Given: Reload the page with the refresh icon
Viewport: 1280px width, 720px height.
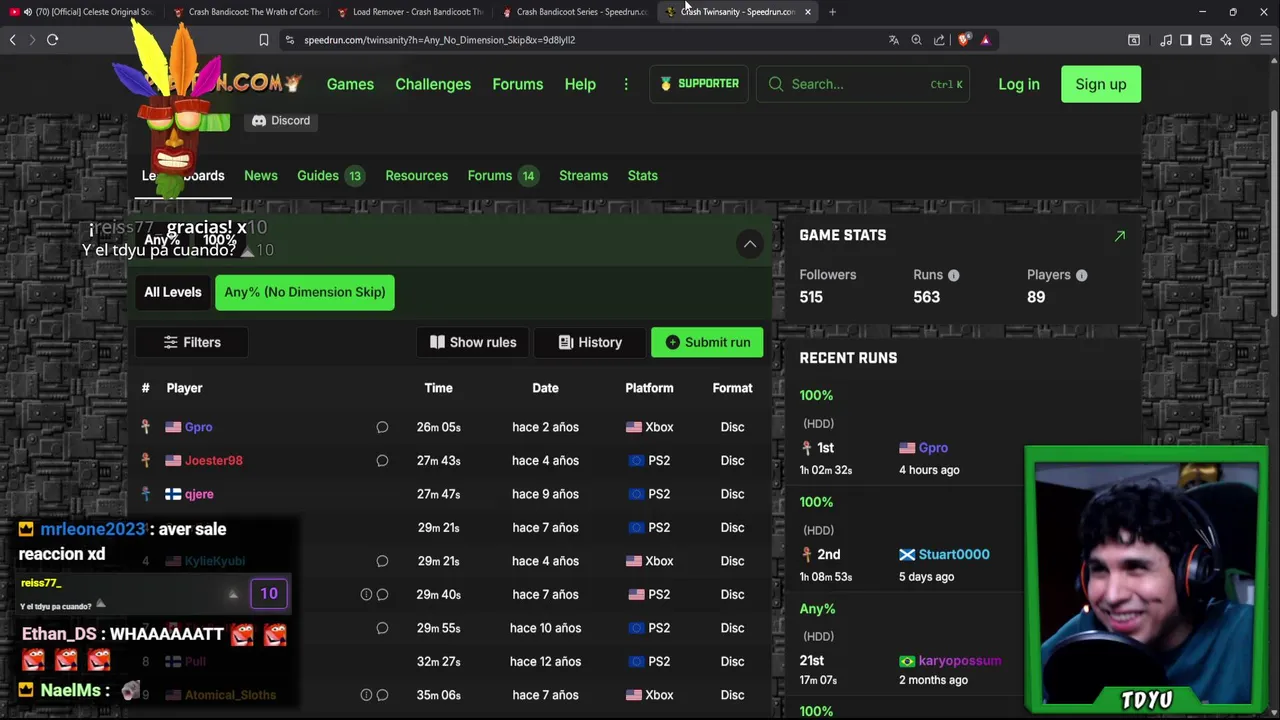Looking at the screenshot, I should point(52,40).
